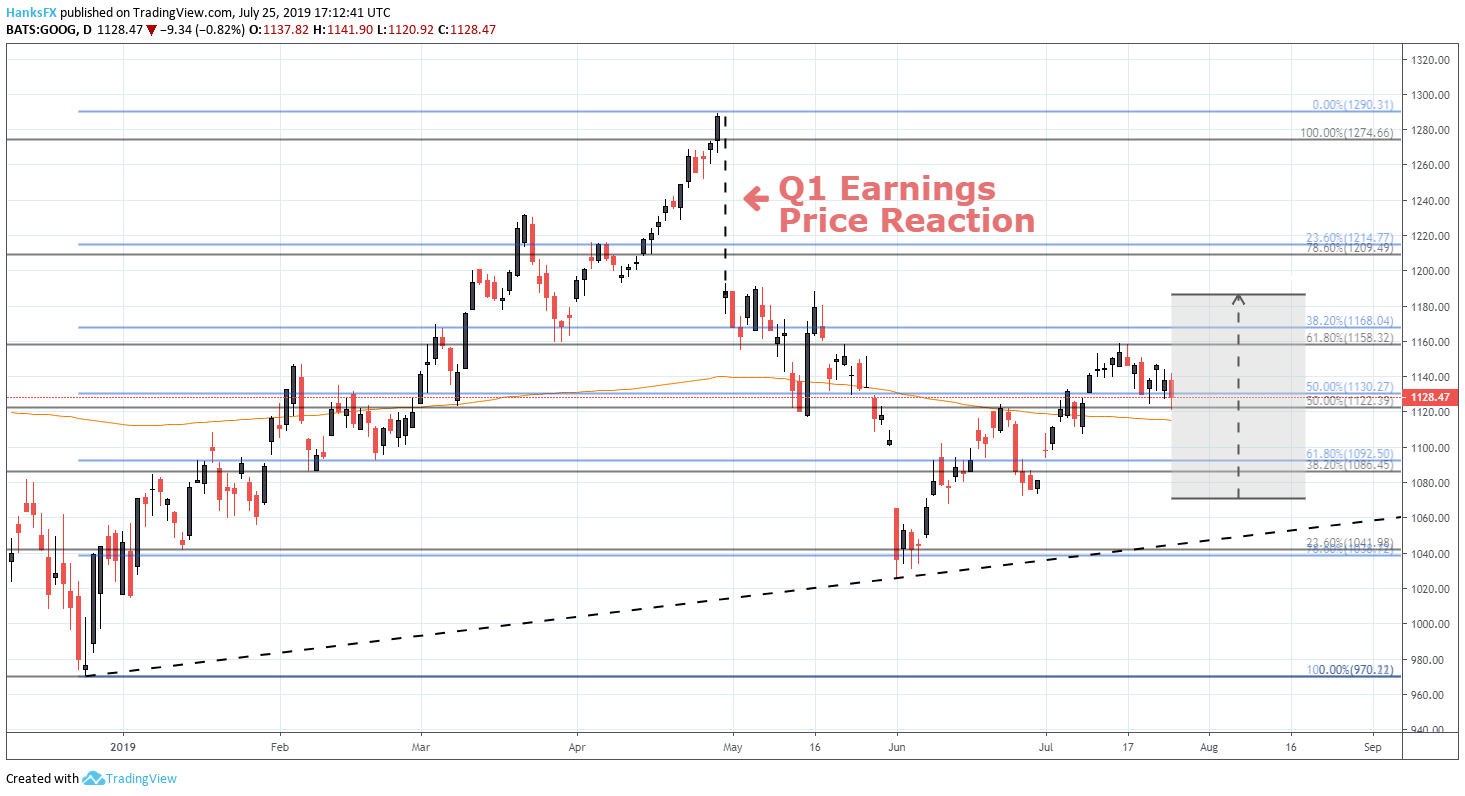
Task: Click the high price value H:1141.90
Action: pos(344,30)
